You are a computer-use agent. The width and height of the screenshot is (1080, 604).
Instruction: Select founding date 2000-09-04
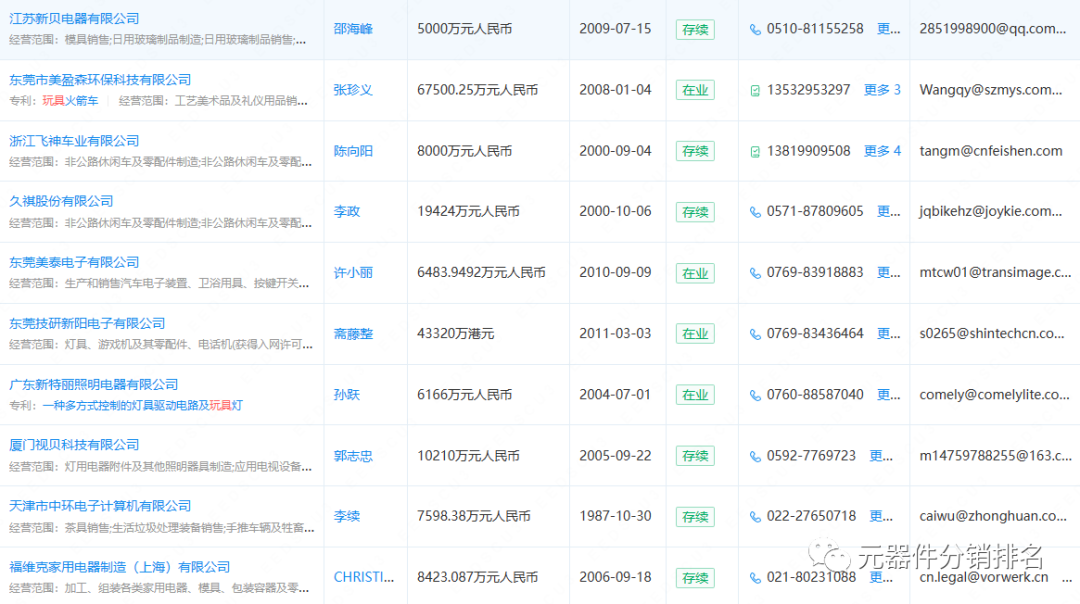pyautogui.click(x=615, y=151)
